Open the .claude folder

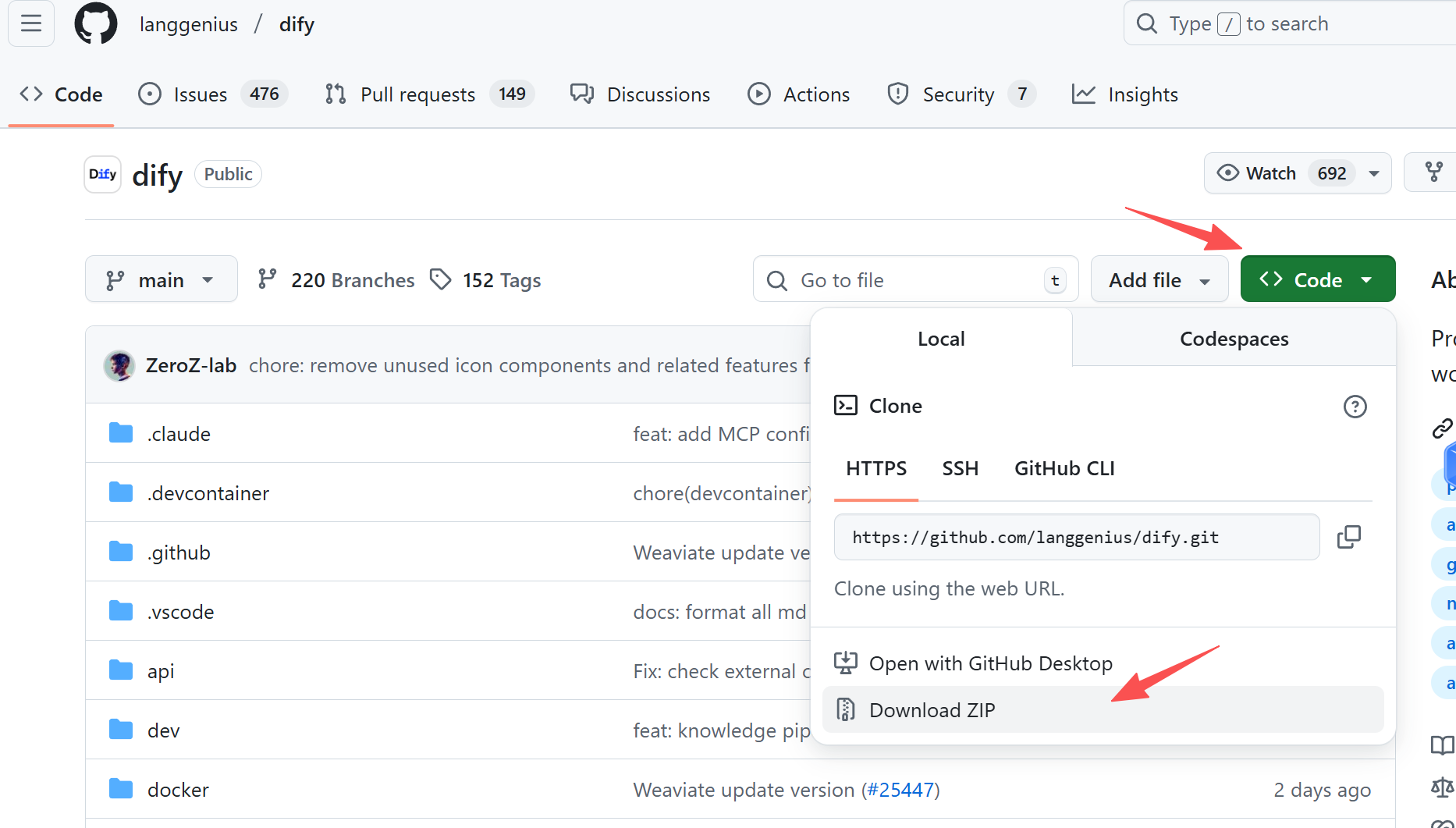point(179,434)
